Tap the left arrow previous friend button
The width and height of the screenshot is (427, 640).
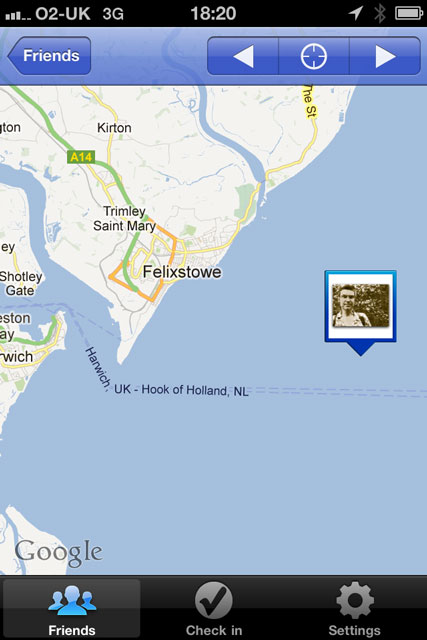pyautogui.click(x=243, y=56)
